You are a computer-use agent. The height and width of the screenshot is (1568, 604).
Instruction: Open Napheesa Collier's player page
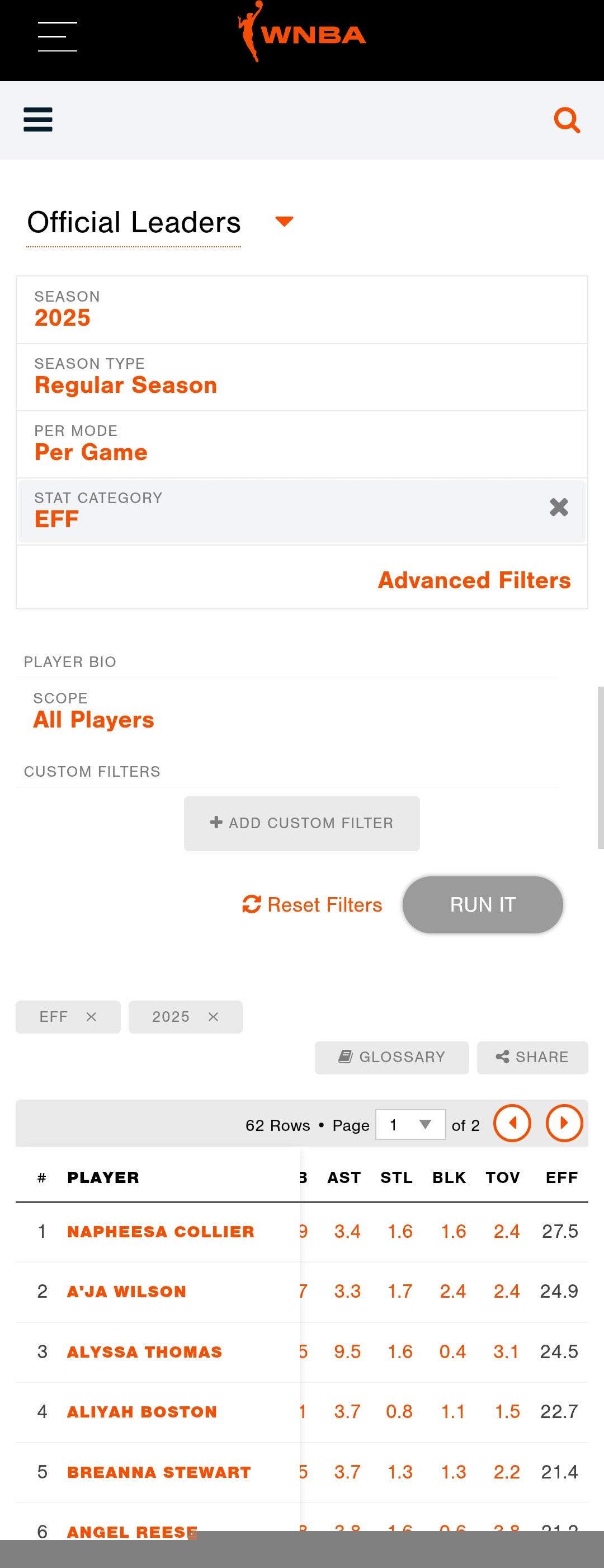[x=161, y=1231]
